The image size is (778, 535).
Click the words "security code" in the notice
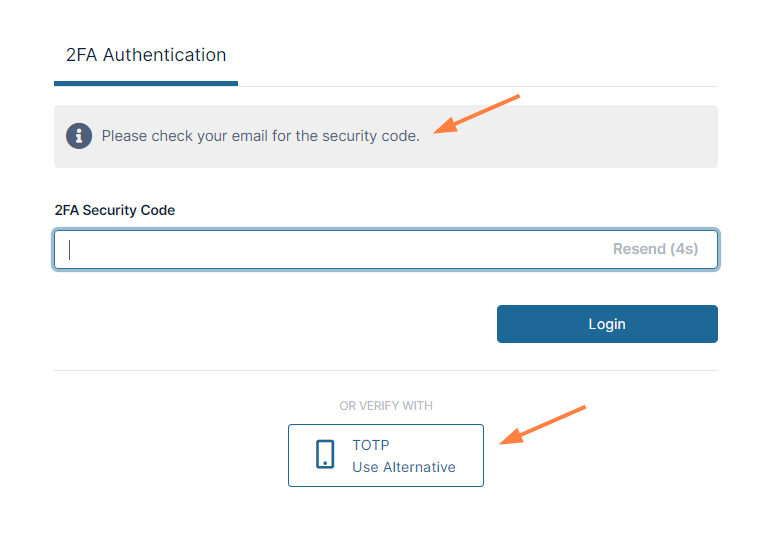coord(369,136)
